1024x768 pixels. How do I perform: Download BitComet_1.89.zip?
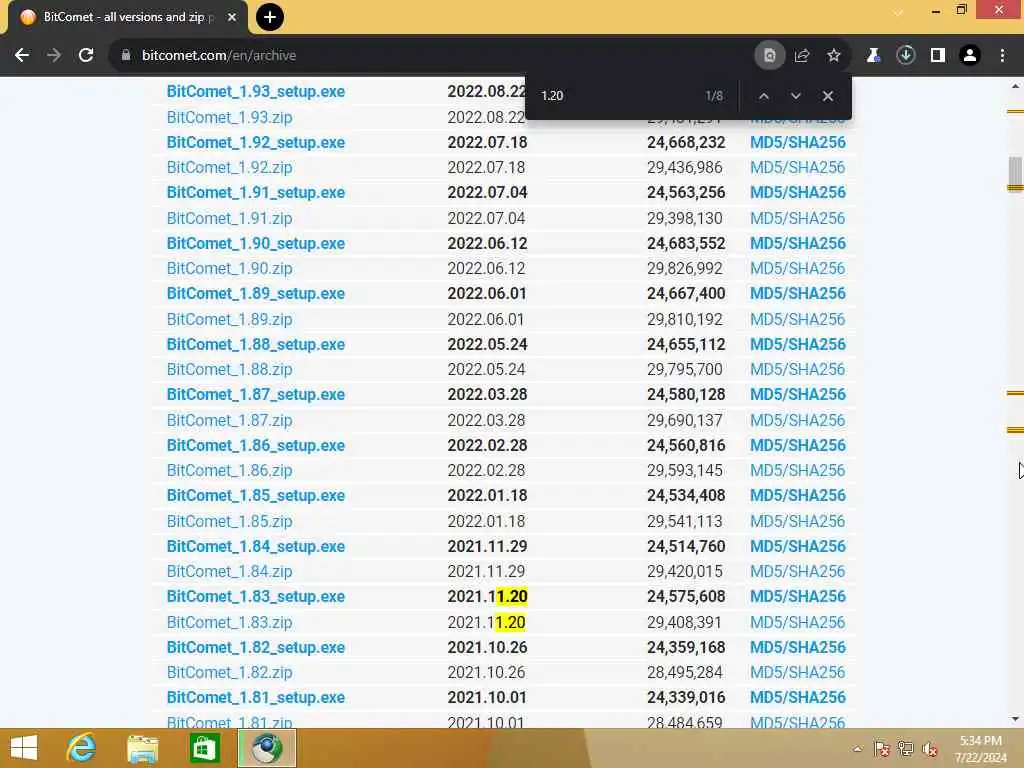pyautogui.click(x=229, y=319)
